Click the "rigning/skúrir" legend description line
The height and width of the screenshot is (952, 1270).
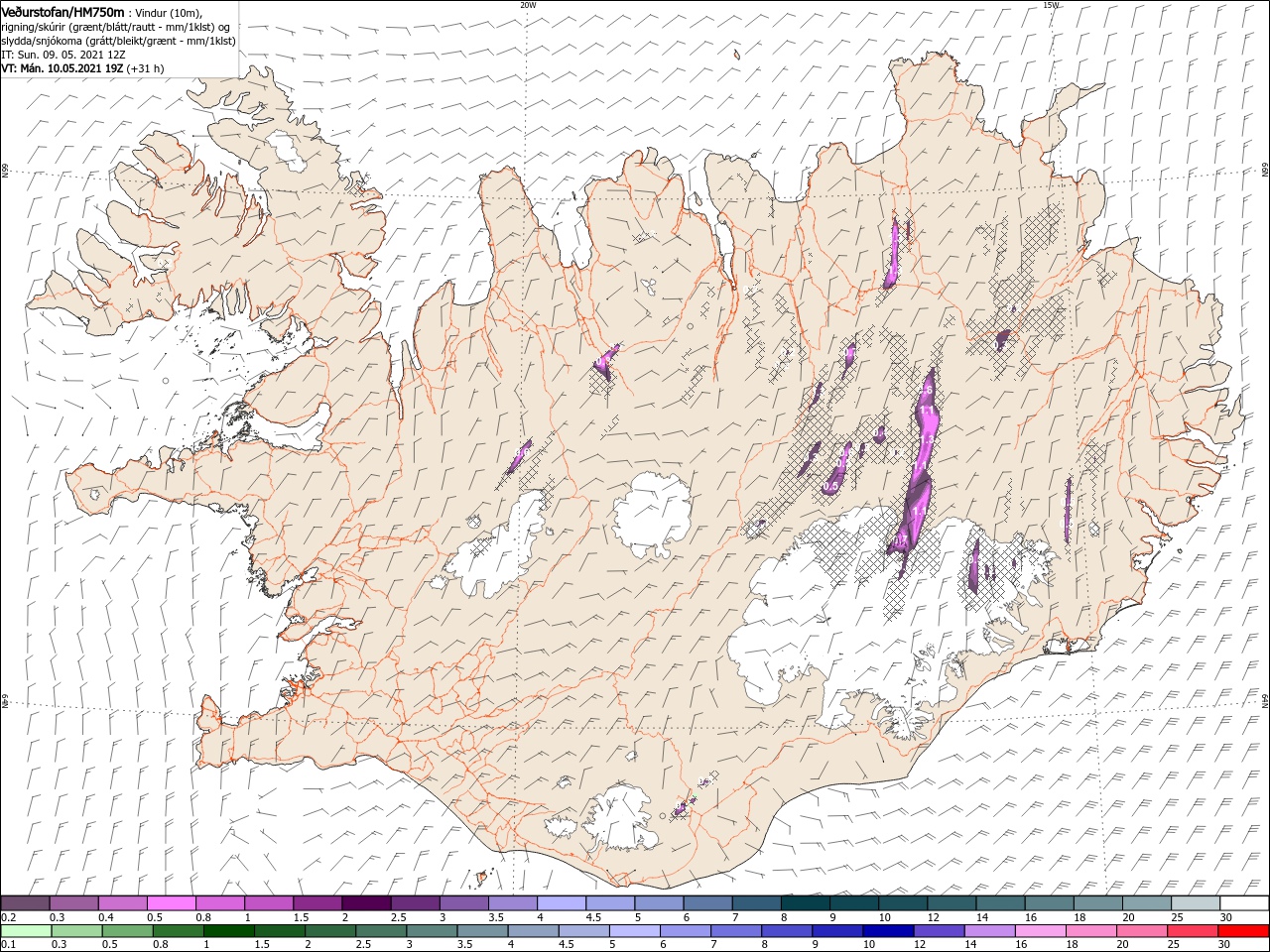click(x=115, y=27)
